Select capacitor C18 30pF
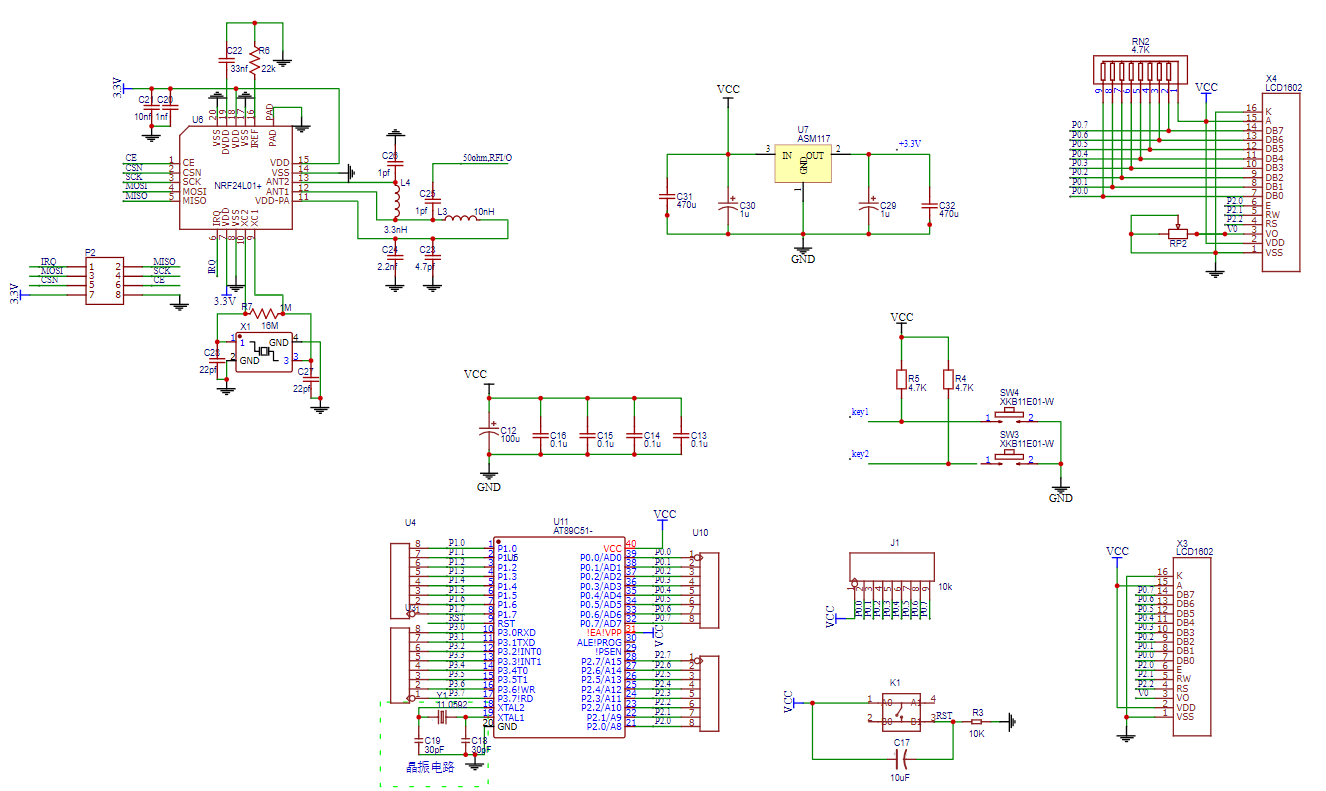1326x791 pixels. (466, 740)
